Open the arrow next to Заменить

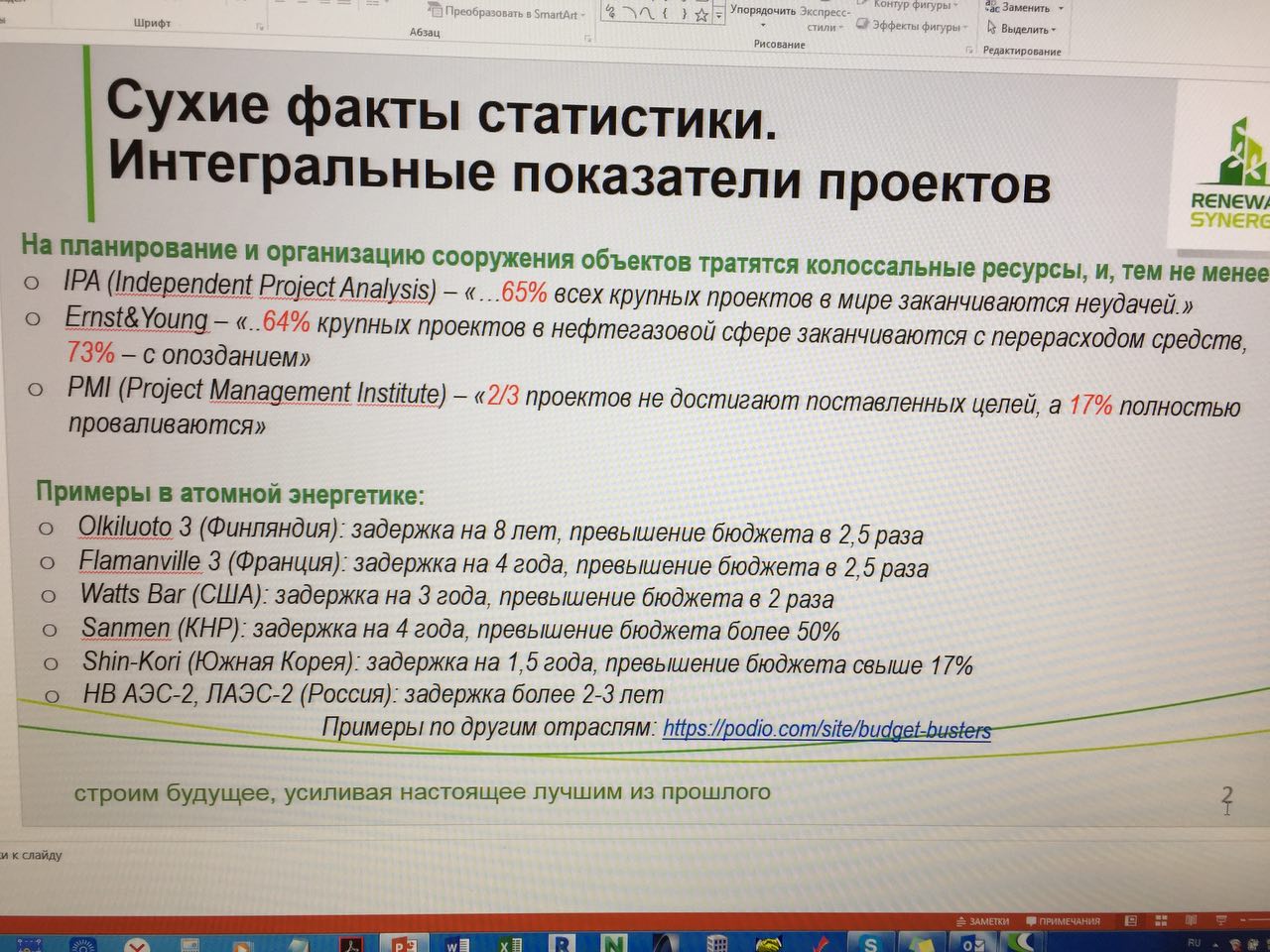pos(1061,8)
